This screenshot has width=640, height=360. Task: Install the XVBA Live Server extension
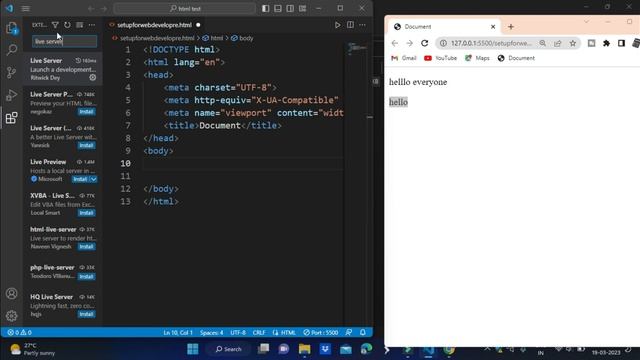tap(86, 213)
